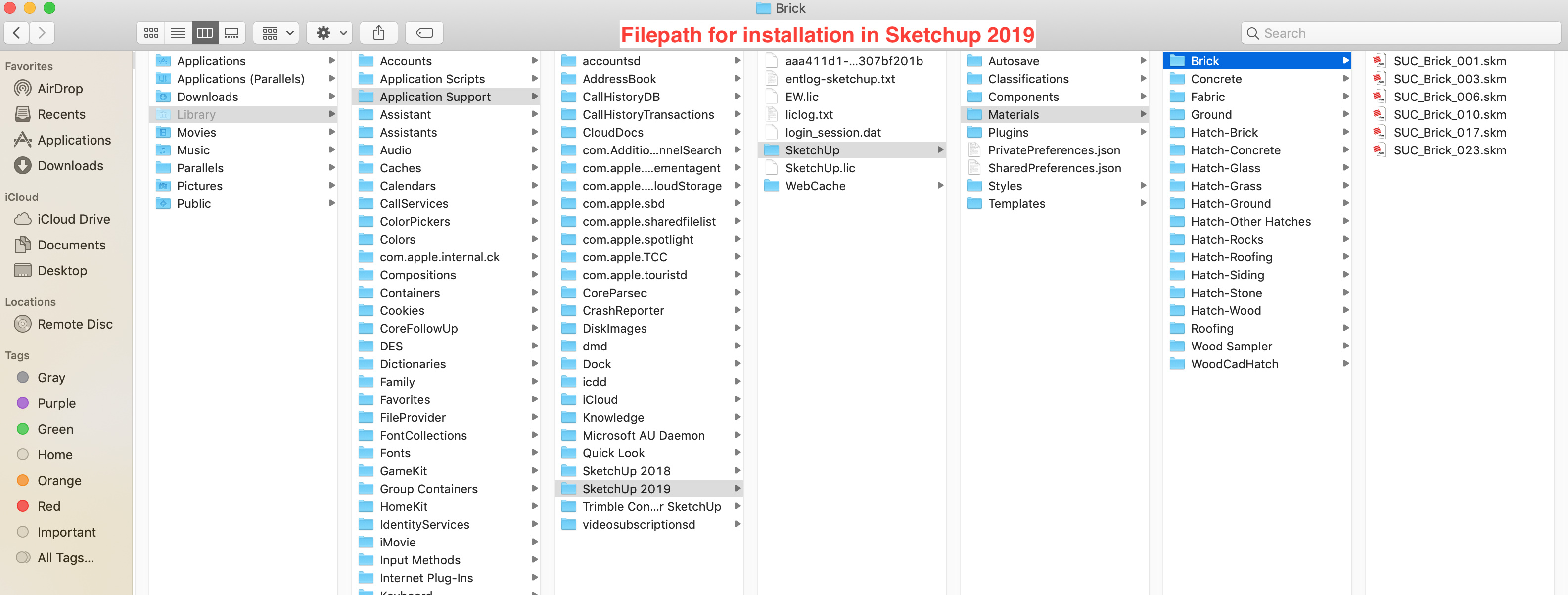
Task: Expand the CrashReporter folder arrow
Action: click(738, 310)
